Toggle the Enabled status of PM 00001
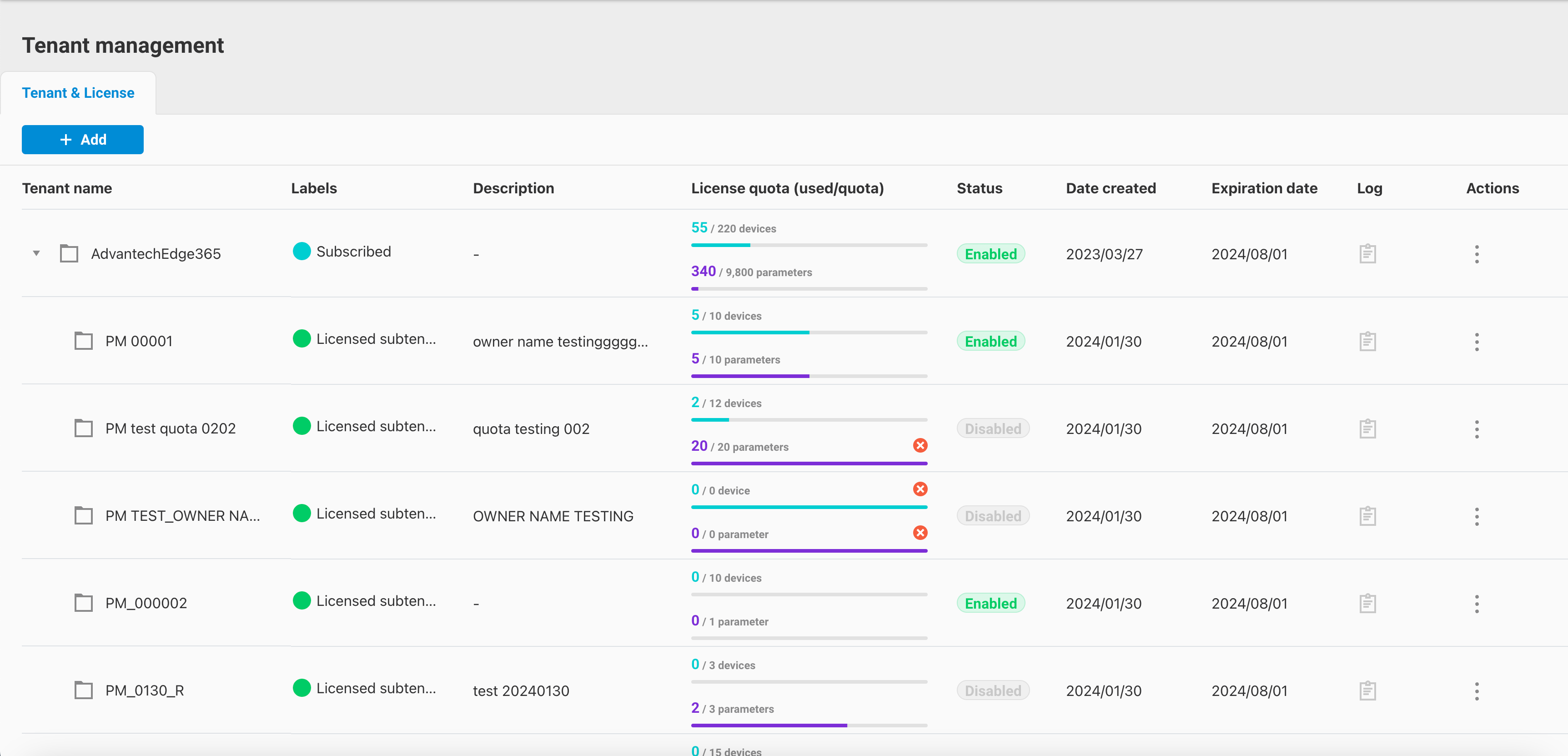 pyautogui.click(x=990, y=341)
